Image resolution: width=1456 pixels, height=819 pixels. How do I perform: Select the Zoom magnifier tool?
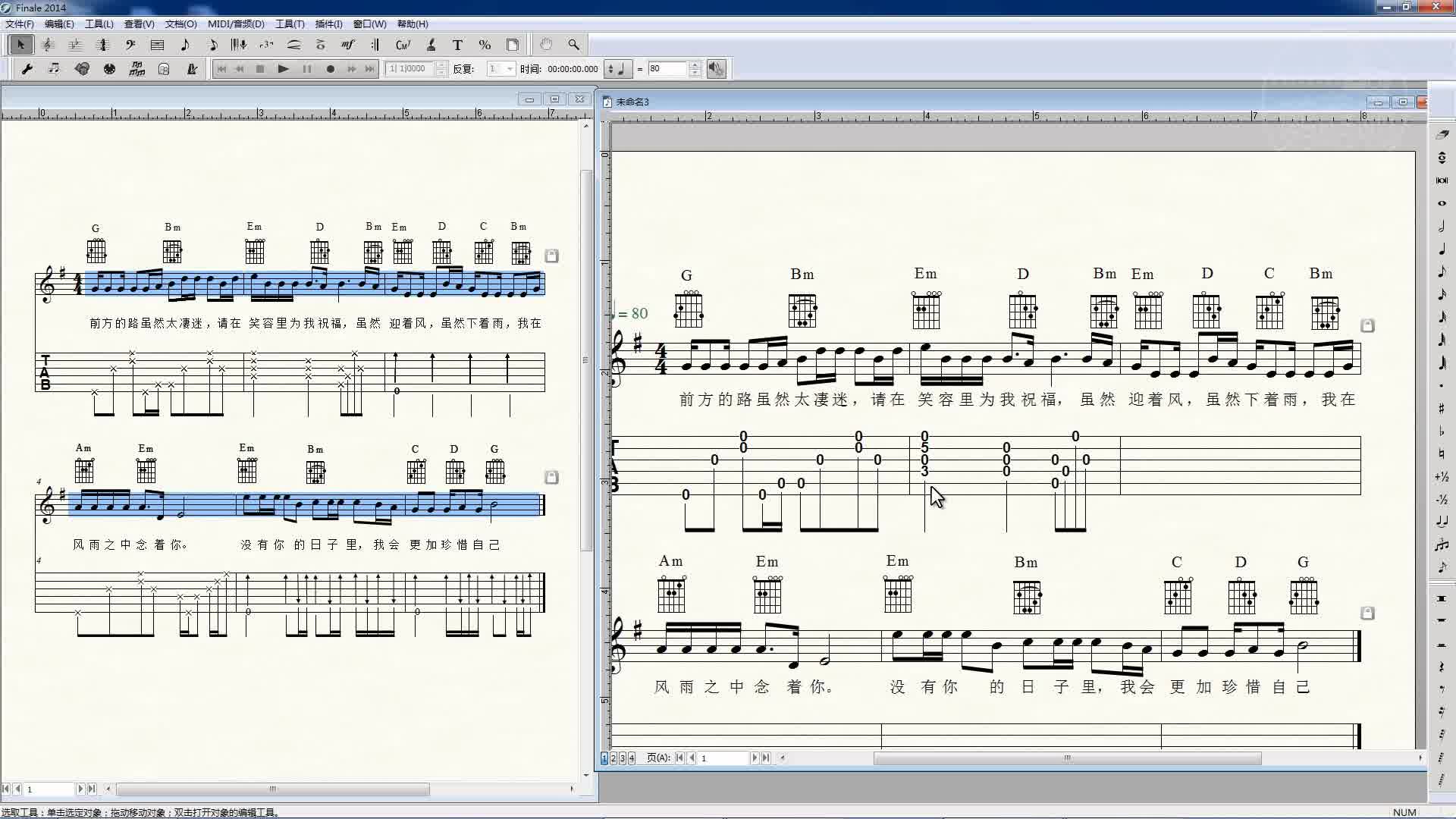(x=573, y=45)
